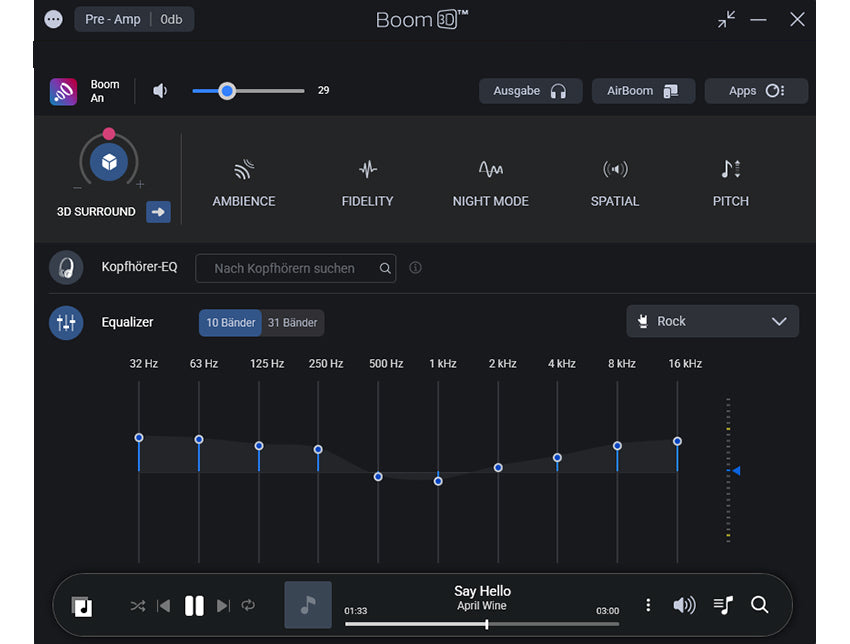Image resolution: width=850 pixels, height=644 pixels.
Task: Click the blue triangle gain marker
Action: [x=736, y=471]
